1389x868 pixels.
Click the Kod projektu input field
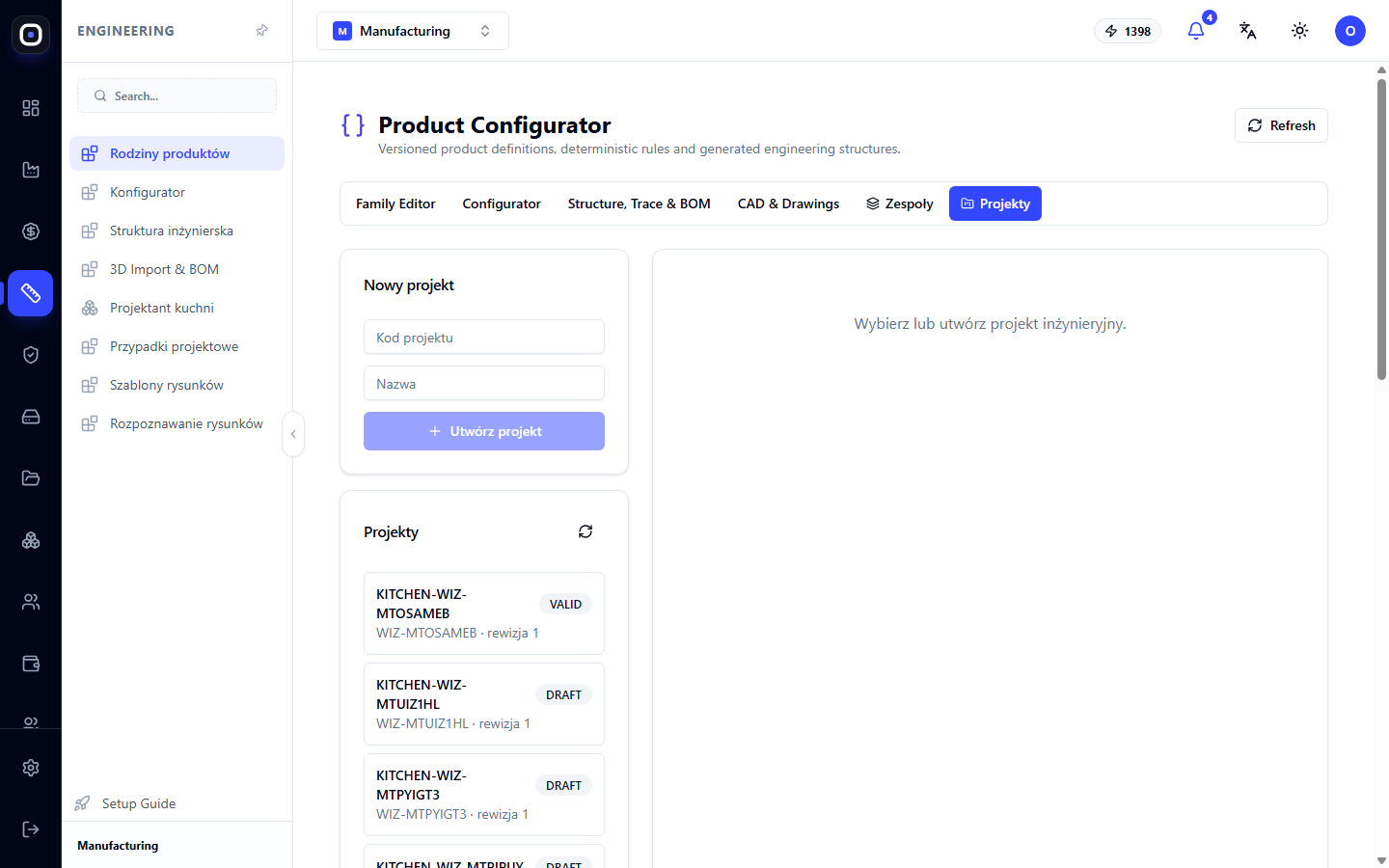click(484, 338)
